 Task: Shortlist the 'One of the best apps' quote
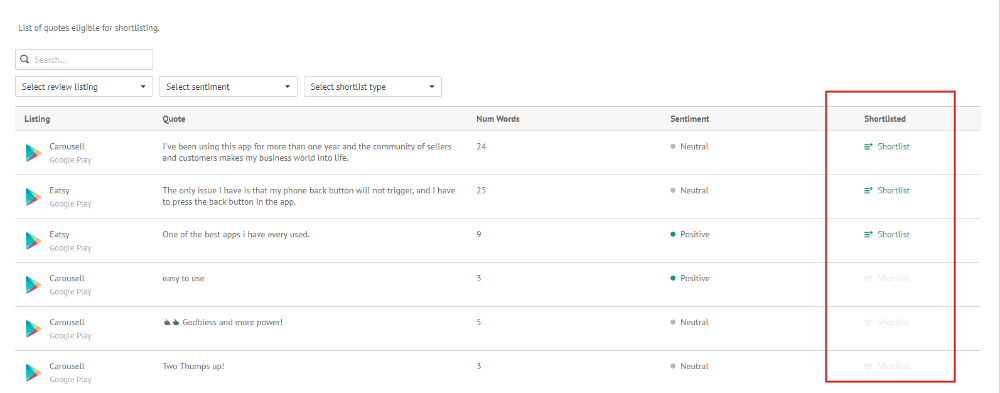(886, 235)
